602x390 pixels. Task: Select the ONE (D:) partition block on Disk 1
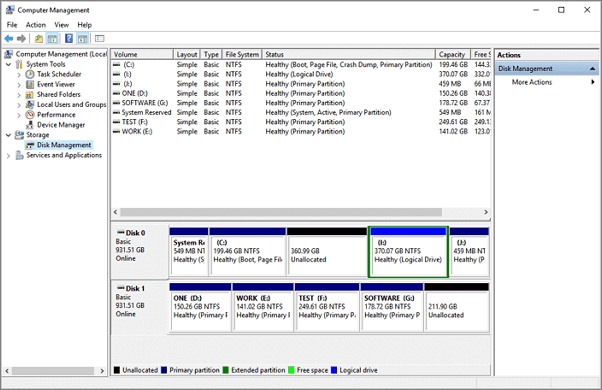coord(200,307)
